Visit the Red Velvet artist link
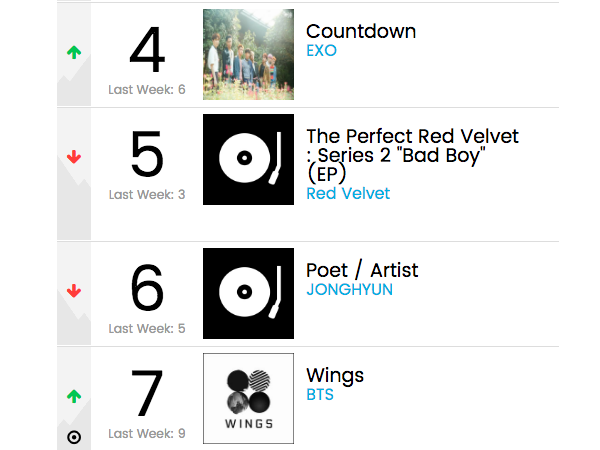 point(348,193)
